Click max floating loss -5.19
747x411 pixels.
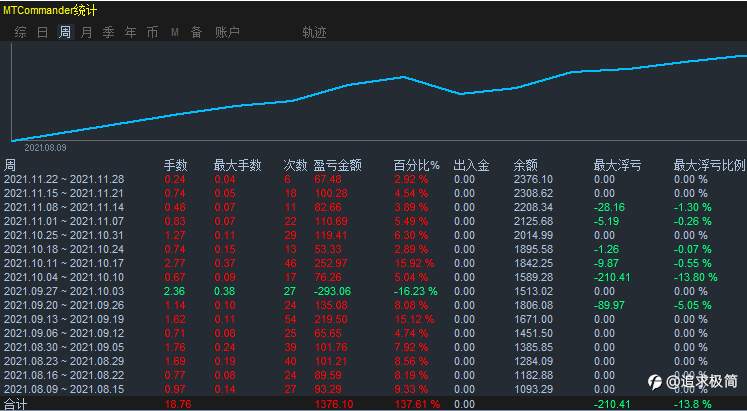(606, 221)
